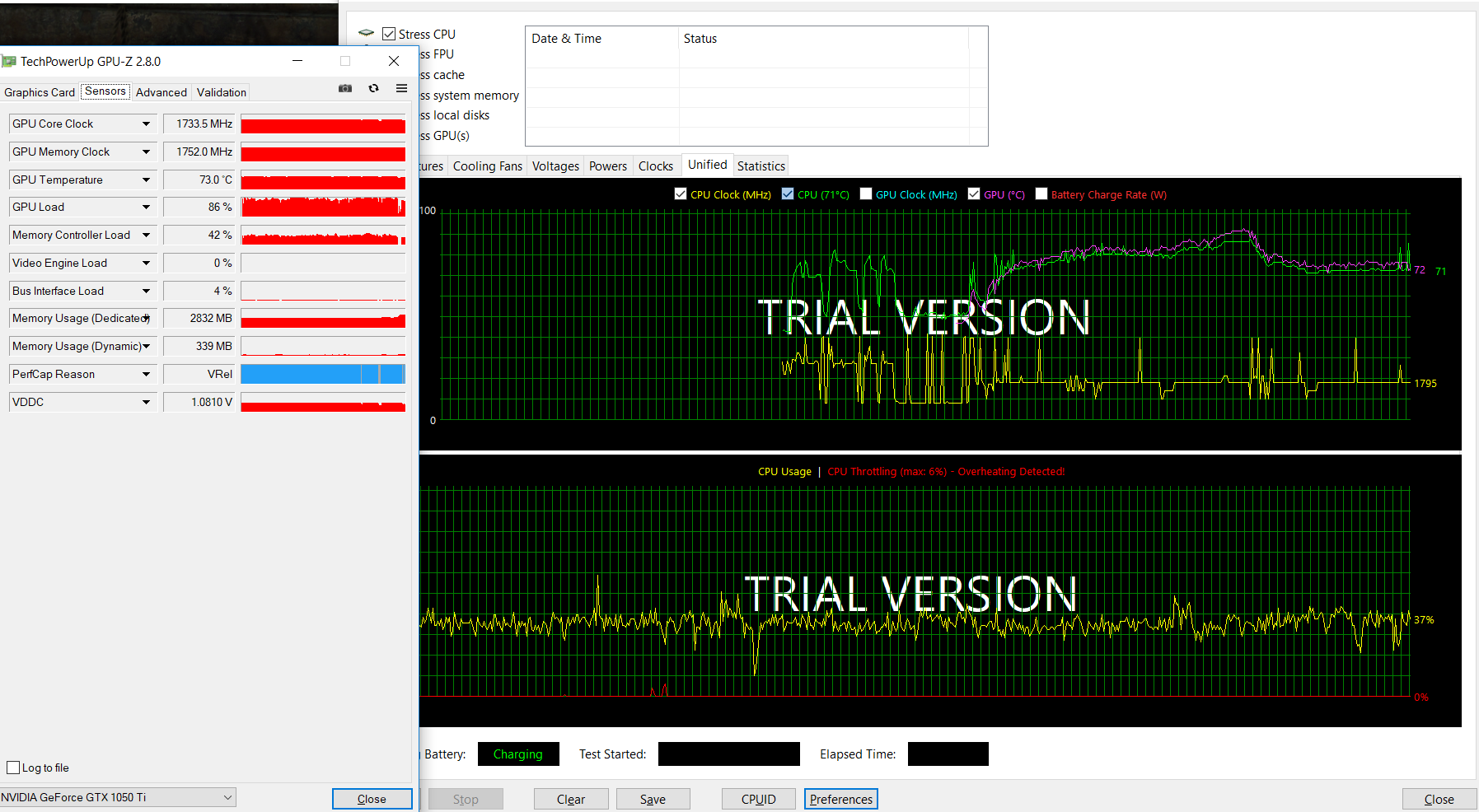Click the Memory Controller Load history graph
Viewport: 1479px width, 812px height.
tap(323, 235)
